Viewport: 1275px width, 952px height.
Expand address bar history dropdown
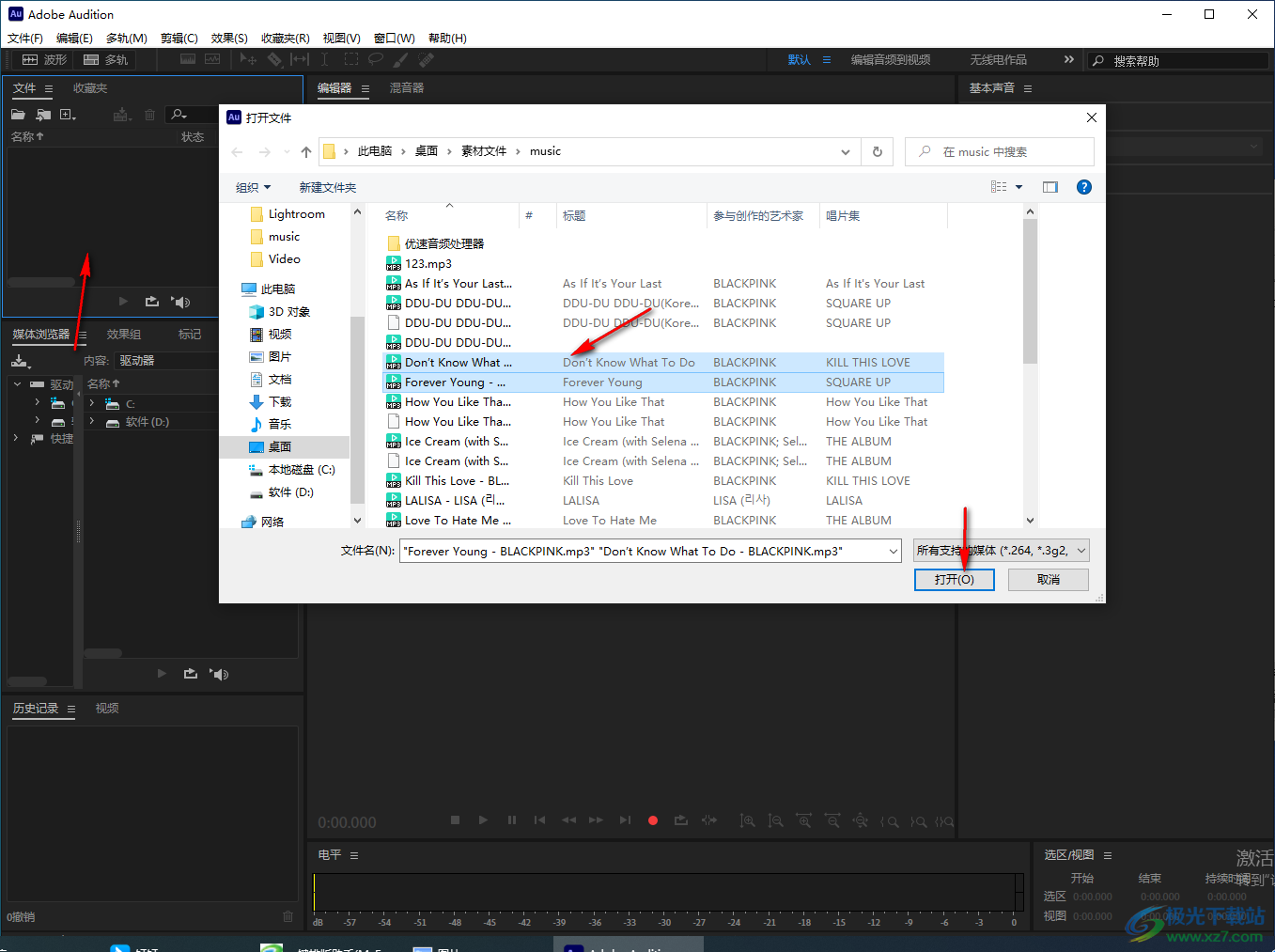click(846, 151)
